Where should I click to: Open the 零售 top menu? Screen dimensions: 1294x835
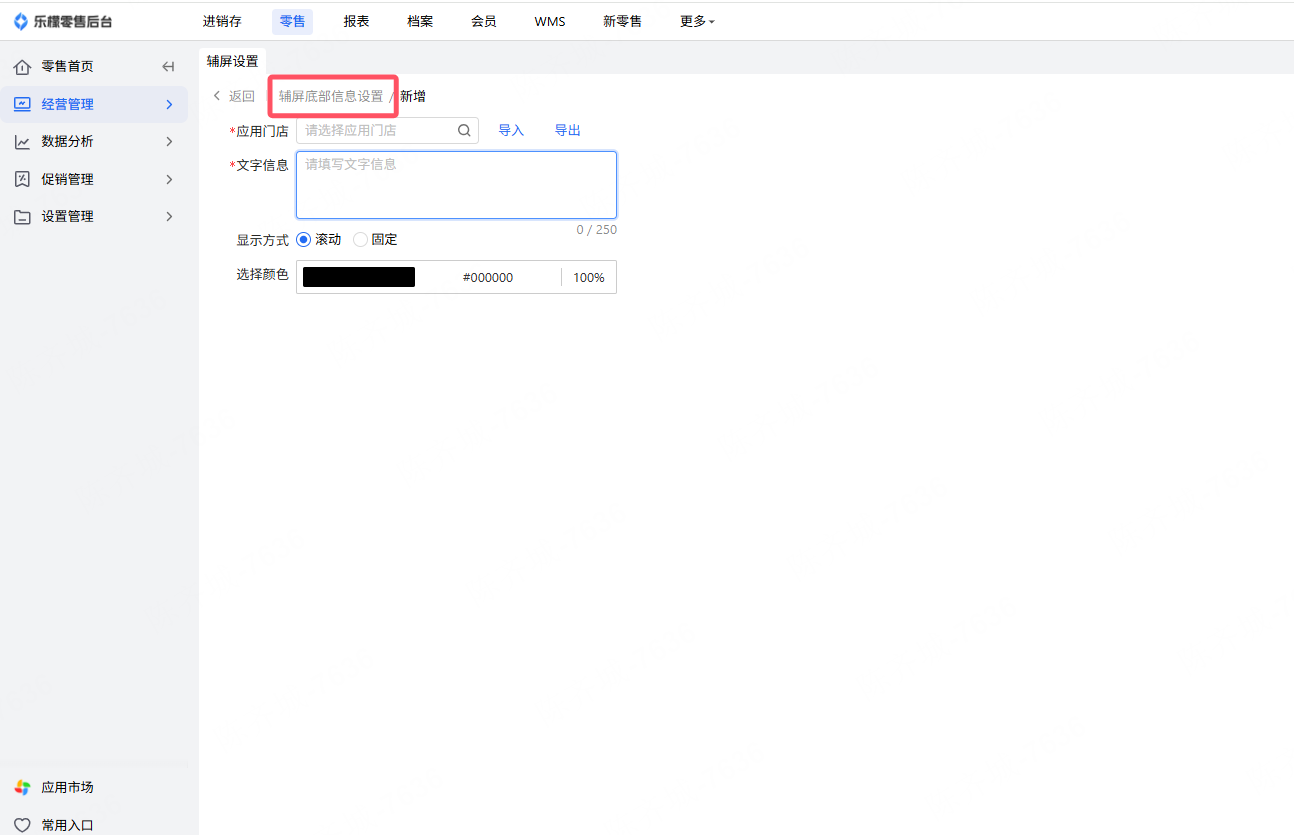pos(292,21)
